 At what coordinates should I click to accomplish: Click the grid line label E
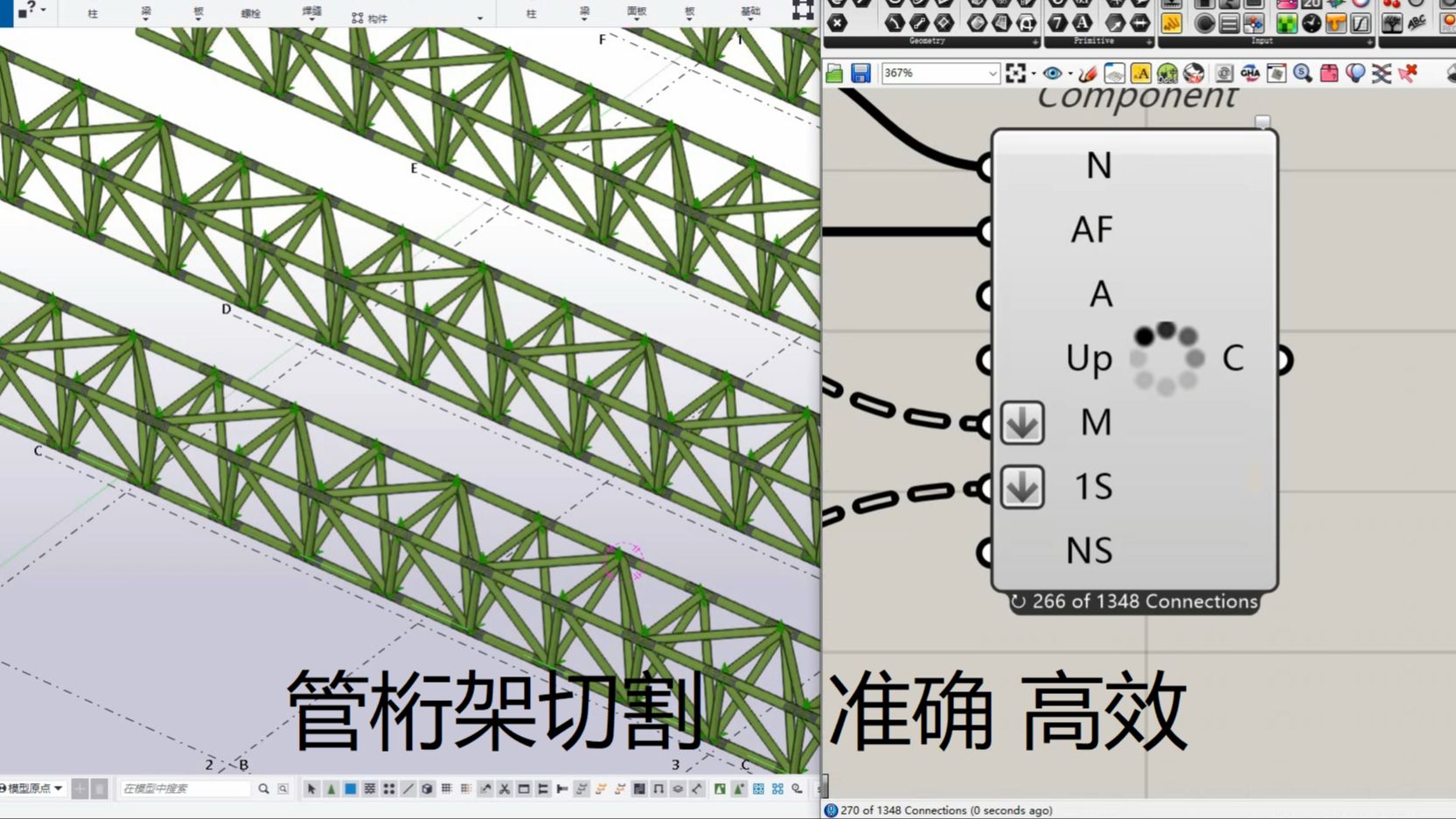pyautogui.click(x=414, y=168)
